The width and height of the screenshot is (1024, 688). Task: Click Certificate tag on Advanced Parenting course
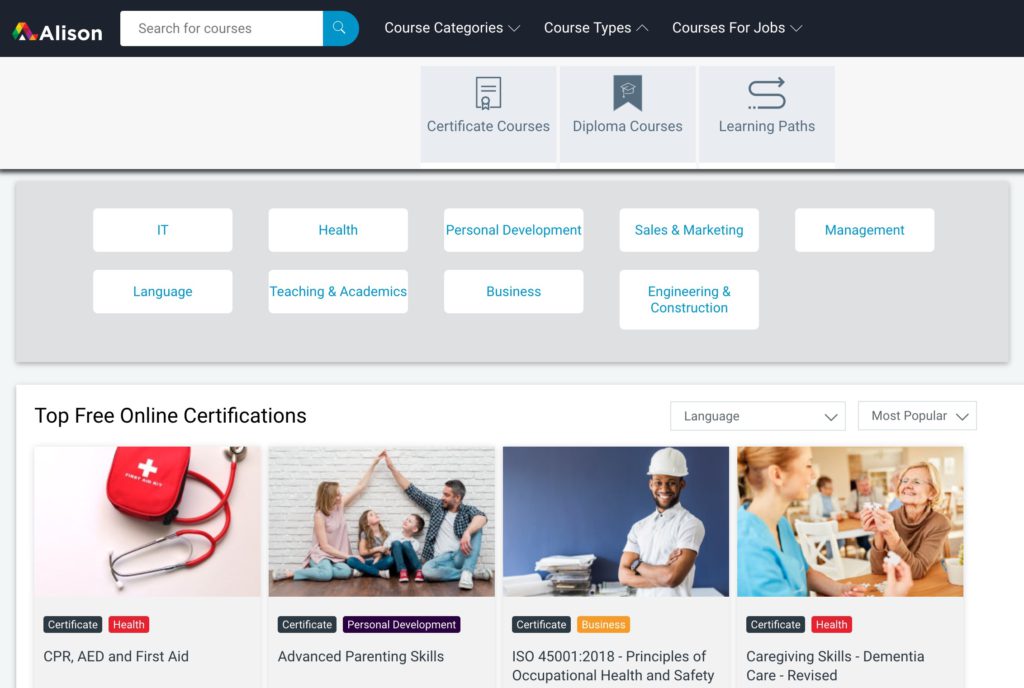[307, 625]
